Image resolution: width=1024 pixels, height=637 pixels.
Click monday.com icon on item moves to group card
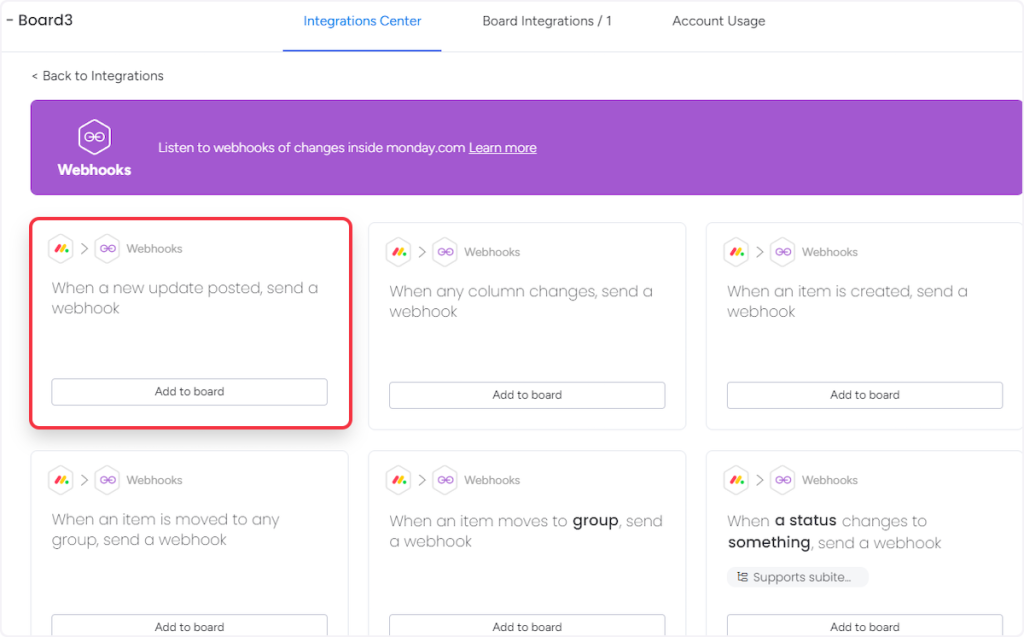(x=399, y=480)
